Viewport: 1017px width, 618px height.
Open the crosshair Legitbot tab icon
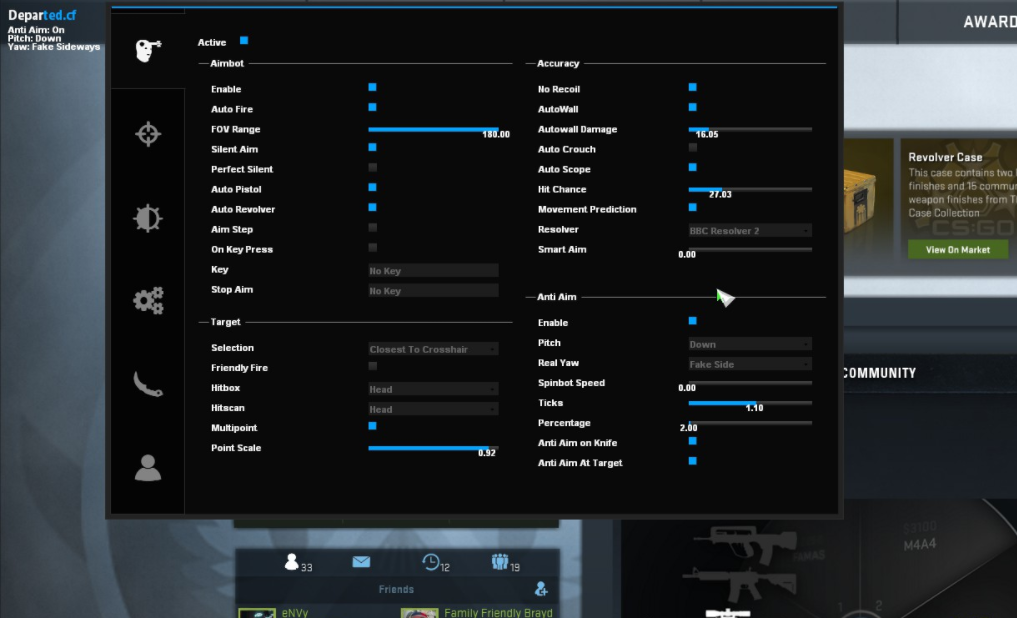[148, 134]
